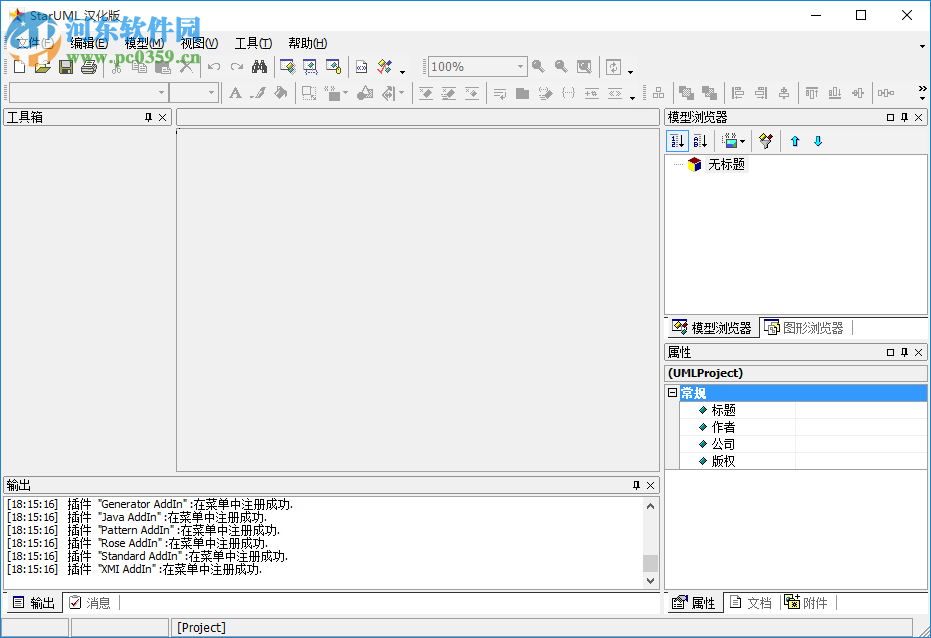Sort model browser alphabetically

pyautogui.click(x=700, y=141)
